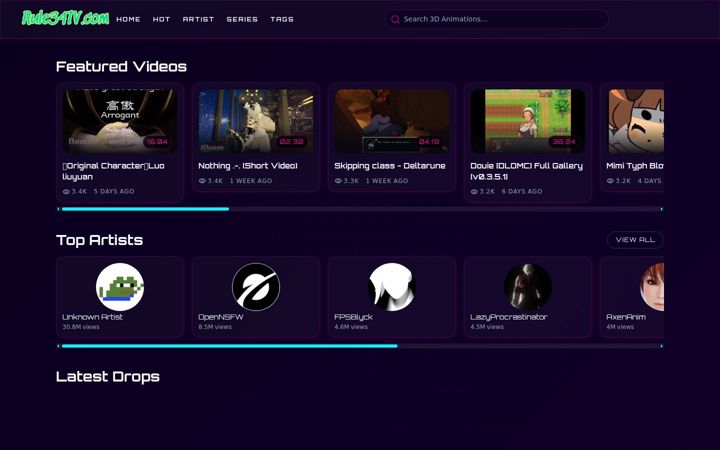Go to the HOME menu item
Viewport: 720px width, 450px height.
click(128, 19)
